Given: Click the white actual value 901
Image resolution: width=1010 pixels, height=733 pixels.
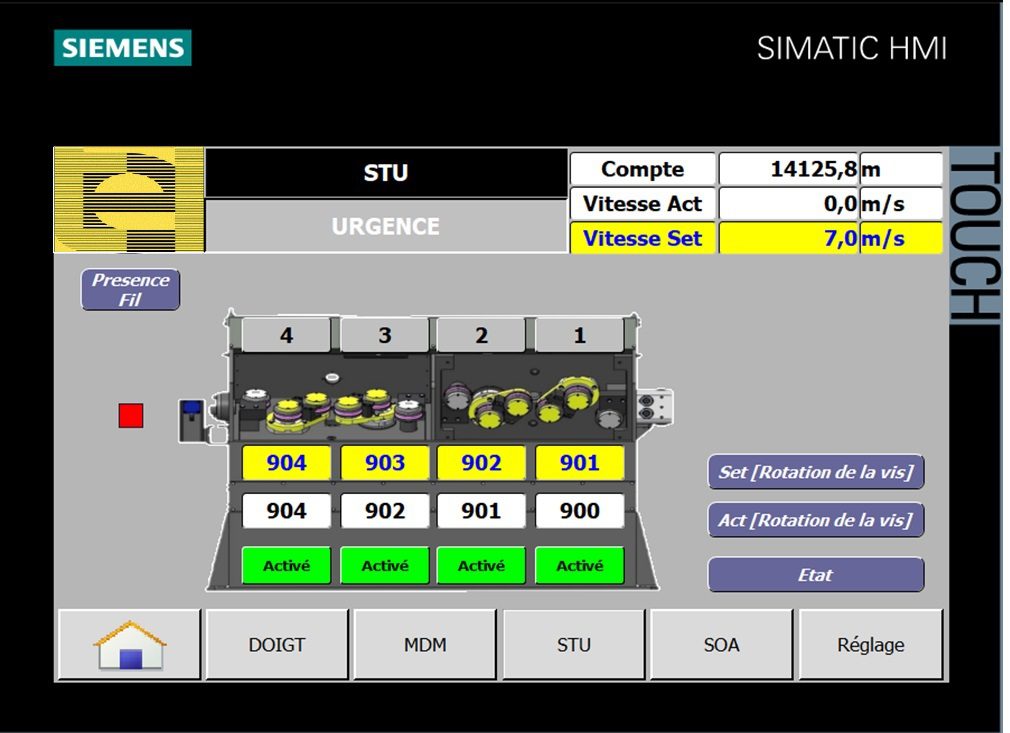Looking at the screenshot, I should tap(481, 511).
